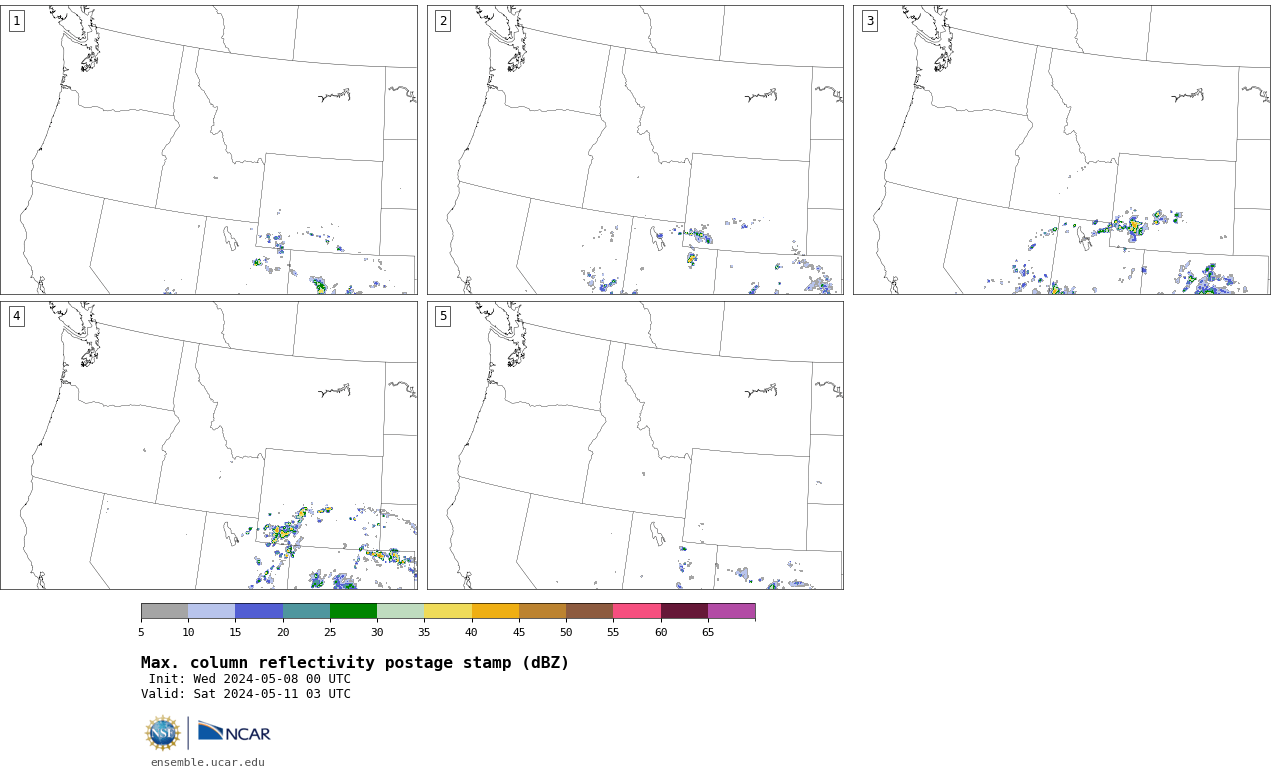Open ensemble member 1 reflectivity map
Viewport: 1280px width, 773px height.
[209, 150]
